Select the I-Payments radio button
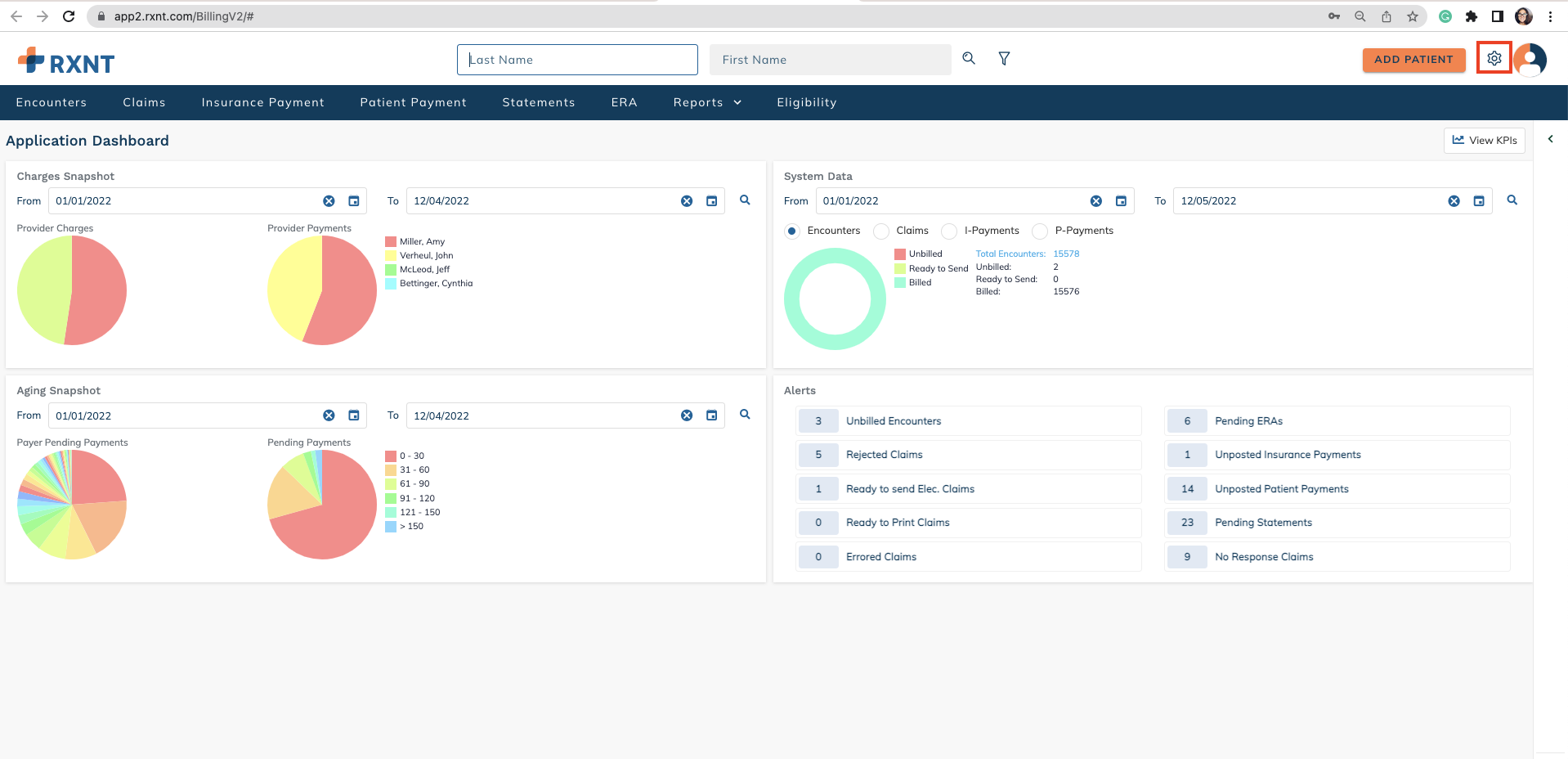 [949, 231]
